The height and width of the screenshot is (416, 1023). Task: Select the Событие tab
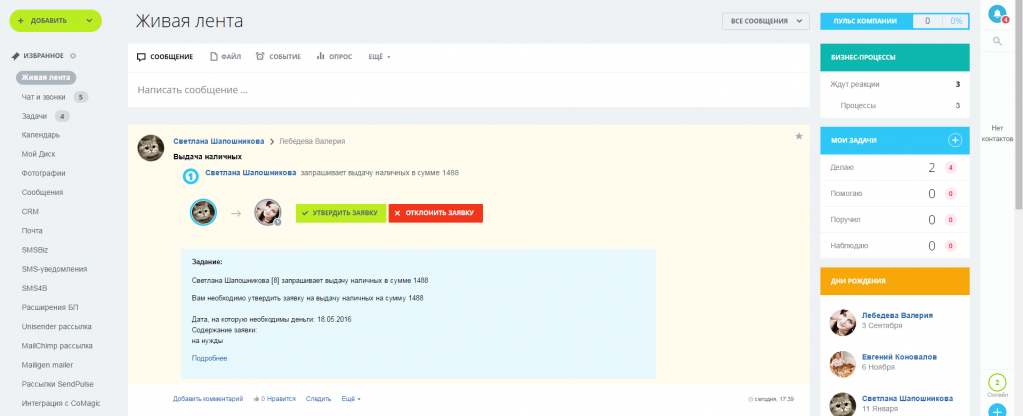[278, 57]
